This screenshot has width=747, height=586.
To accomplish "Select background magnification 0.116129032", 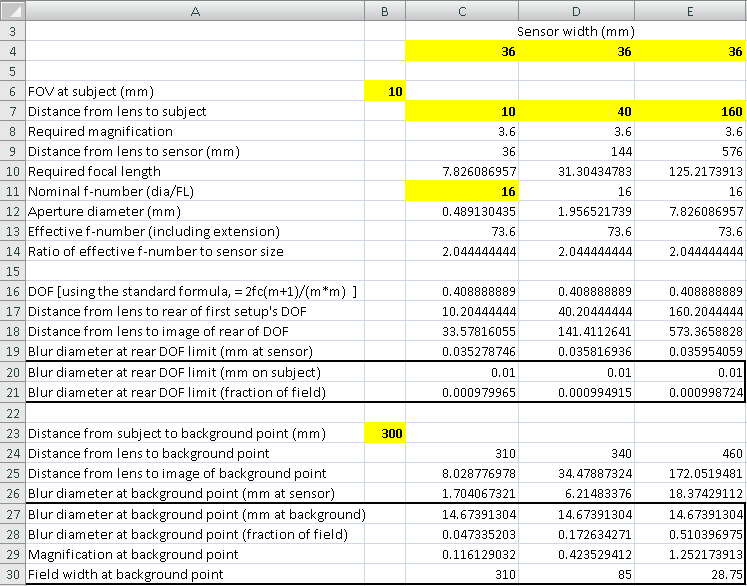I will pyautogui.click(x=462, y=554).
